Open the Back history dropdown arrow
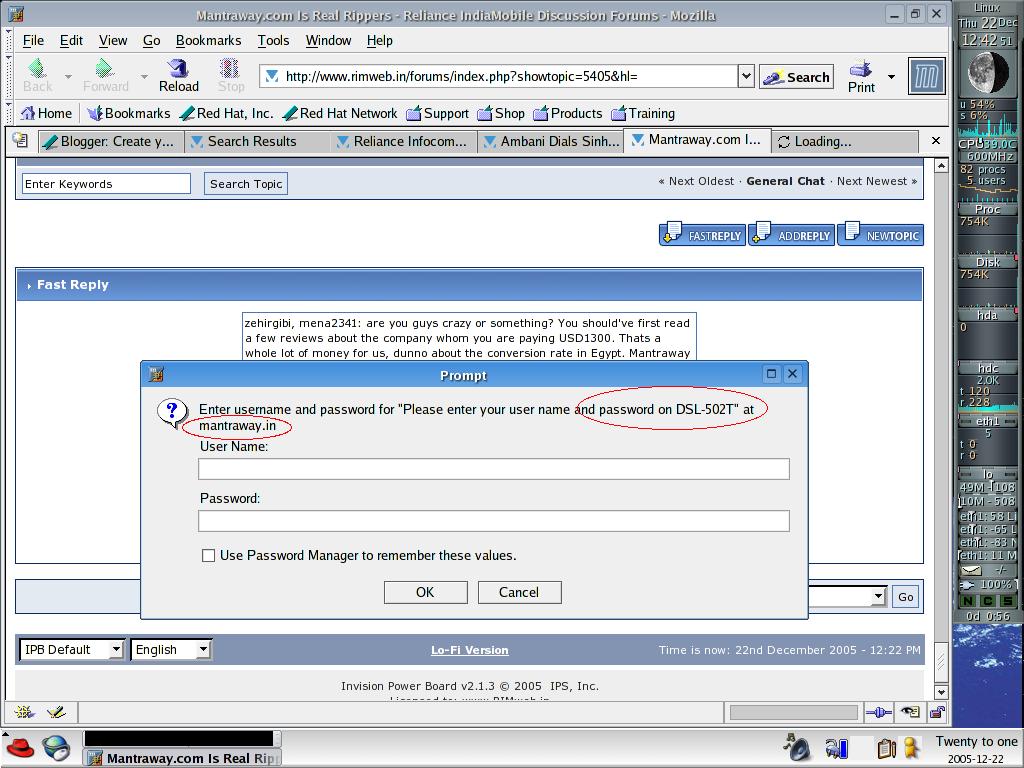This screenshot has height=768, width=1024. point(68,77)
